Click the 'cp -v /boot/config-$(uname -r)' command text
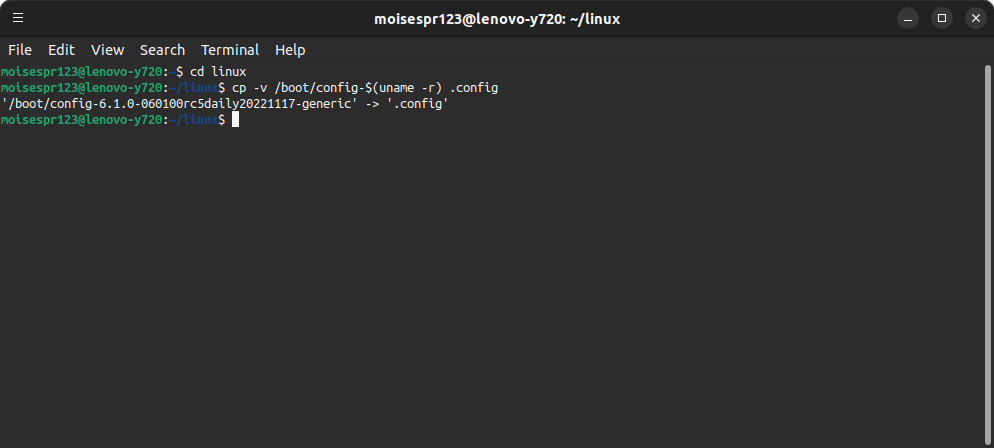 click(x=337, y=87)
